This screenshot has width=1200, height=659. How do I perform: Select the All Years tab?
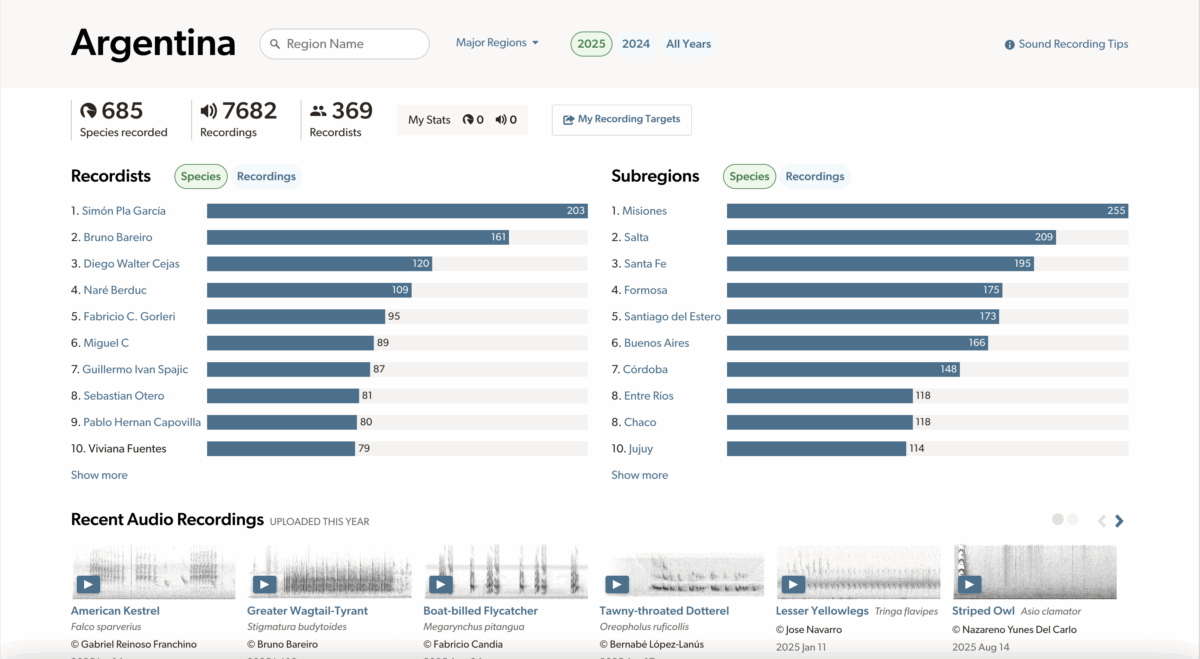click(x=688, y=43)
